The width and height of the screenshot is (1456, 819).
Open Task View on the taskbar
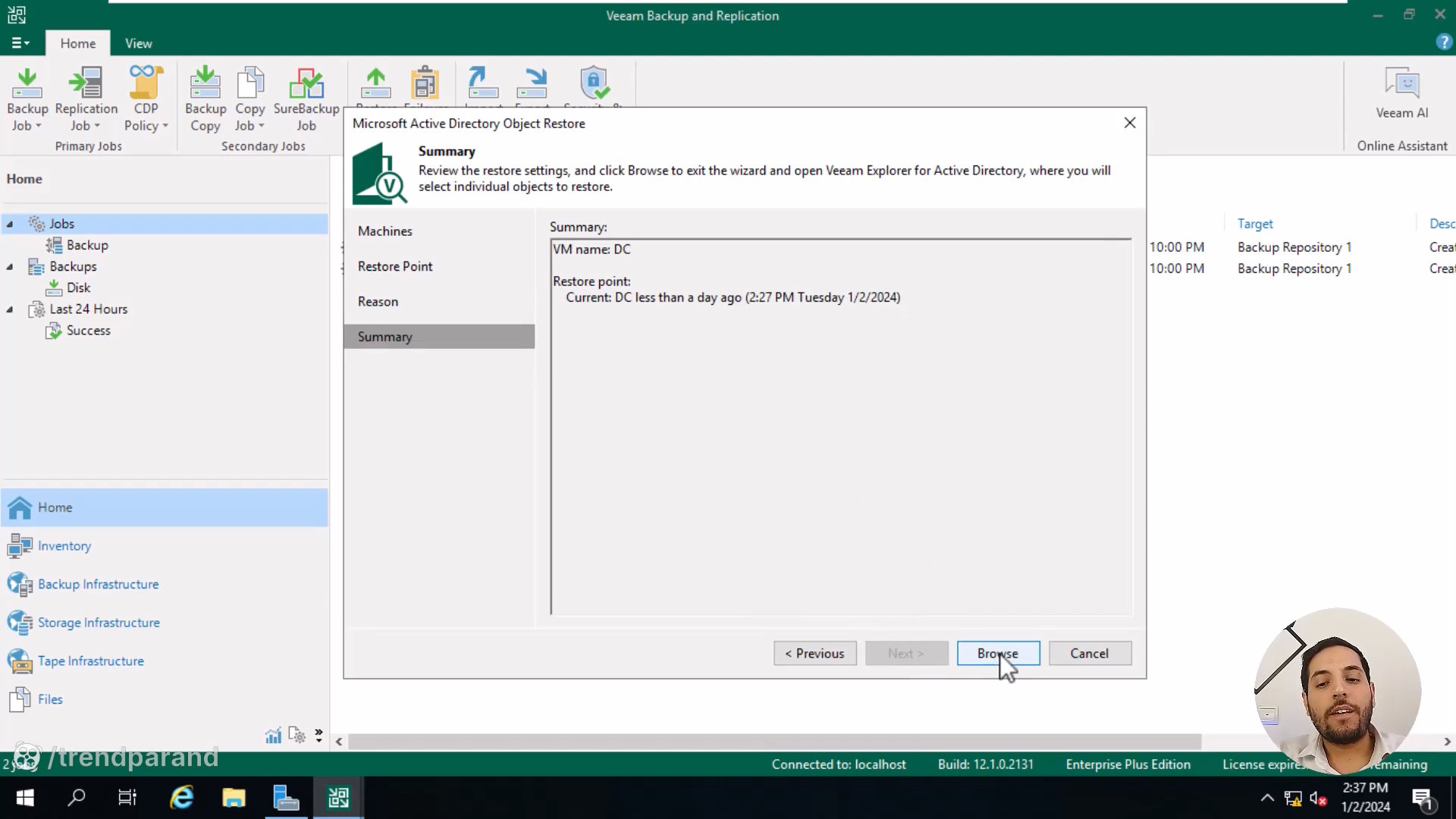127,798
